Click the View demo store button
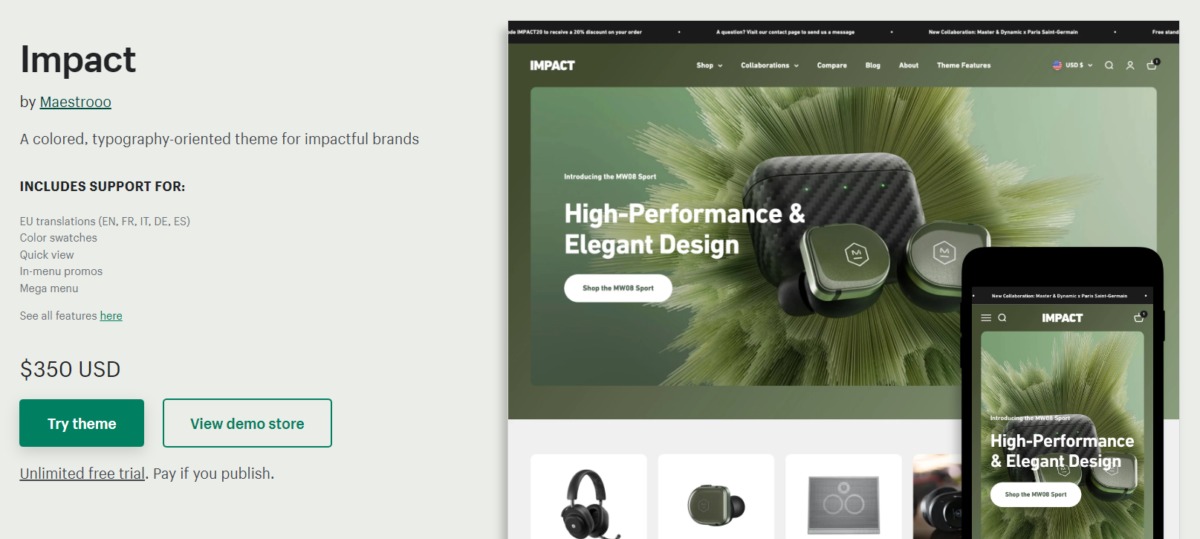 click(247, 423)
